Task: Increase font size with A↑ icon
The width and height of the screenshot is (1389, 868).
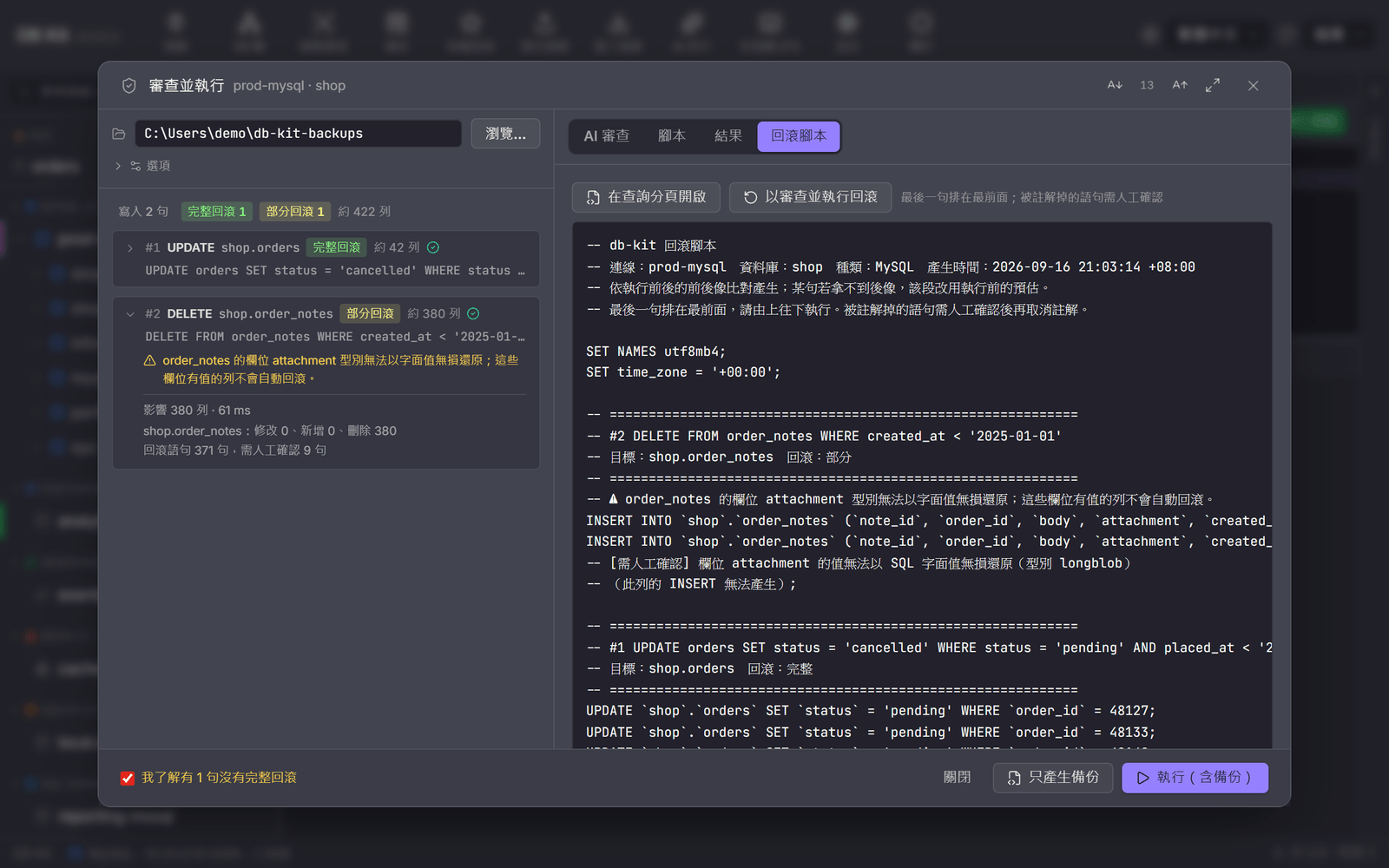Action: 1180,85
